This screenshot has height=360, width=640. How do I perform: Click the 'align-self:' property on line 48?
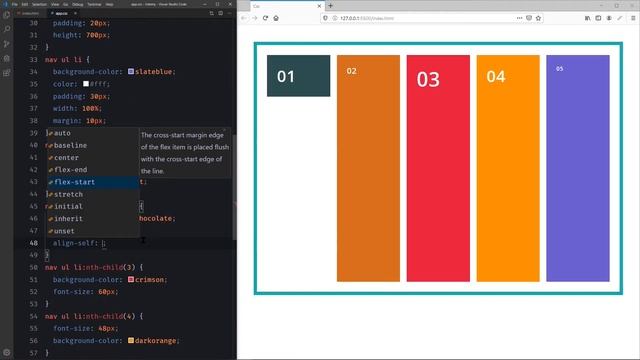[76, 243]
